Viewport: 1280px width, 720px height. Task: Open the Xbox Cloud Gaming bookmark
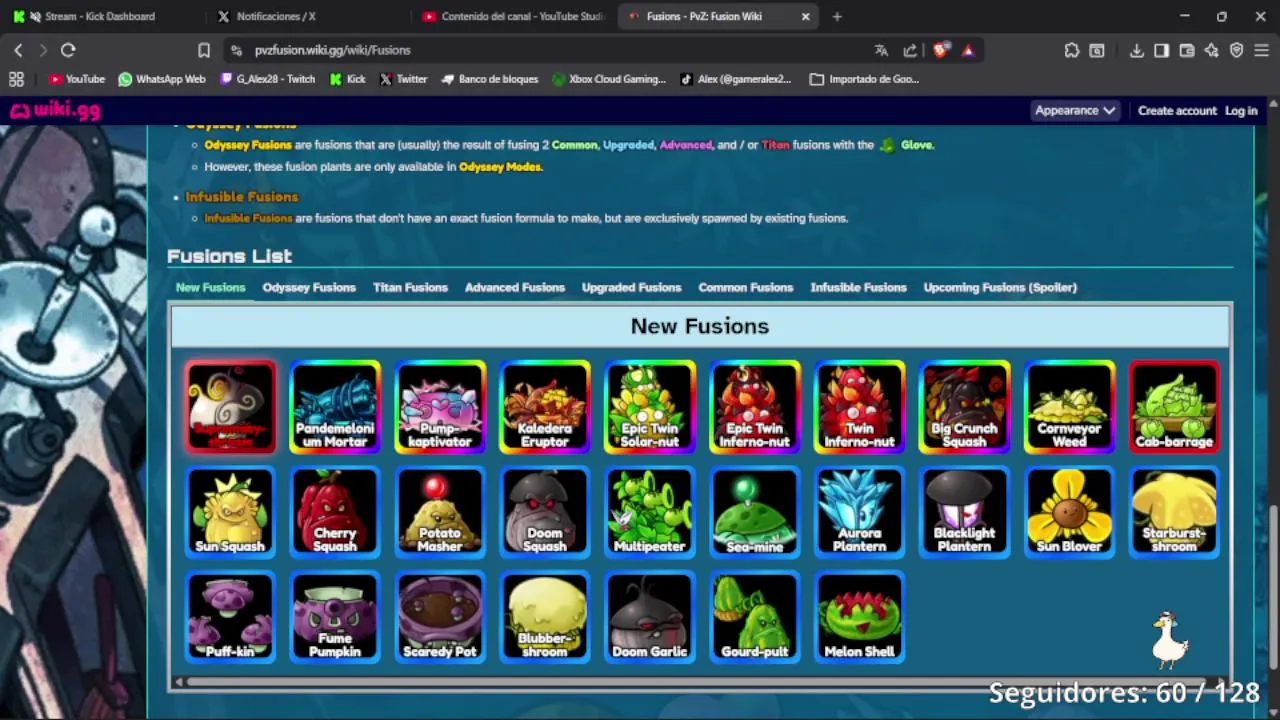[609, 79]
